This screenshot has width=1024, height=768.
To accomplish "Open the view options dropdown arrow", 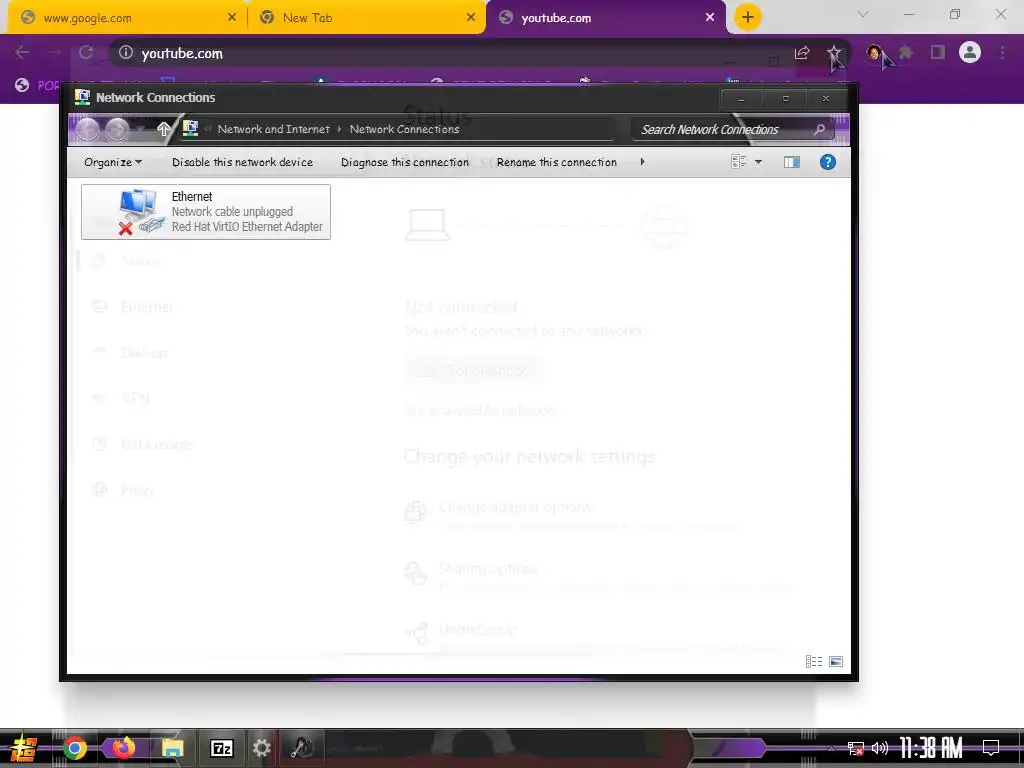I will click(x=758, y=162).
